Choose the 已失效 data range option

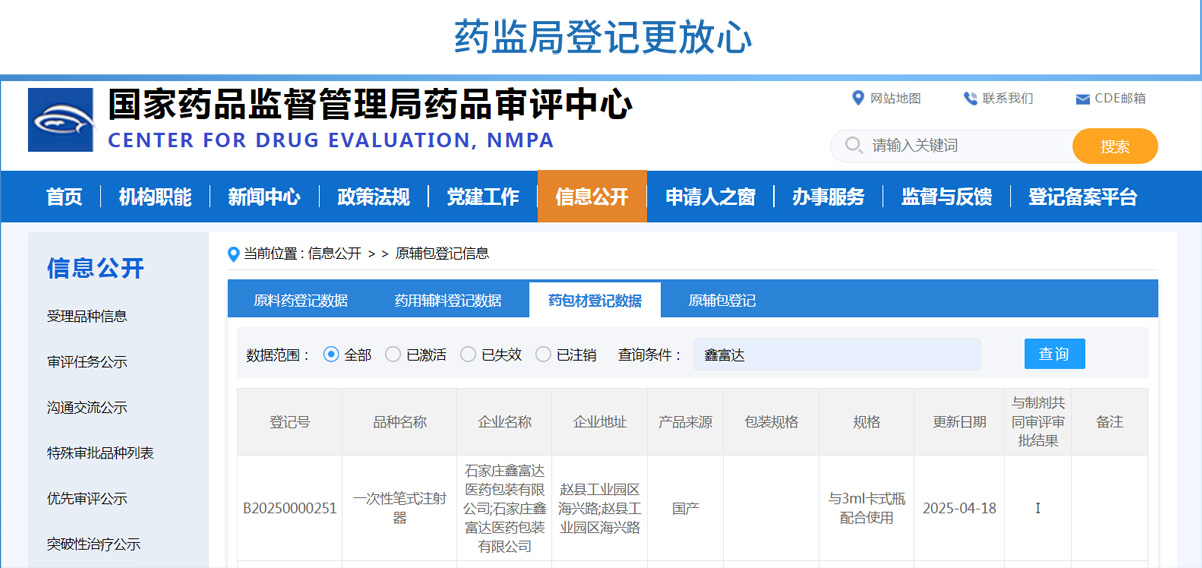coord(468,355)
